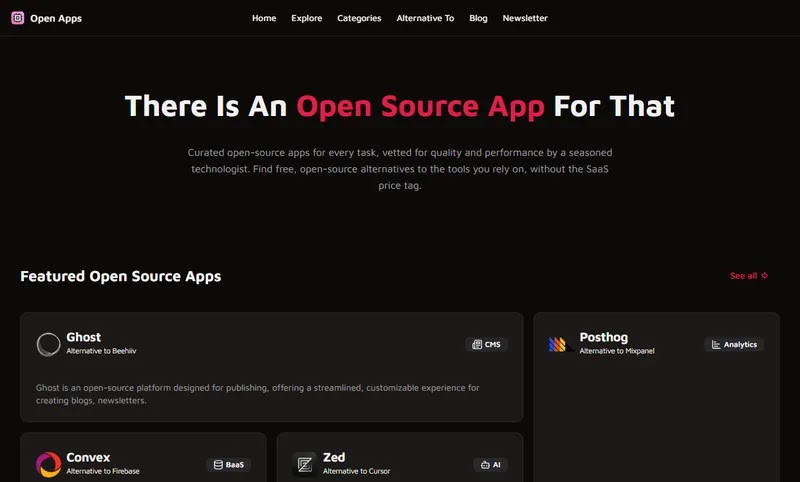Viewport: 800px width, 482px height.
Task: Click the 'Alternative to Mixpanel' text
Action: (617, 351)
